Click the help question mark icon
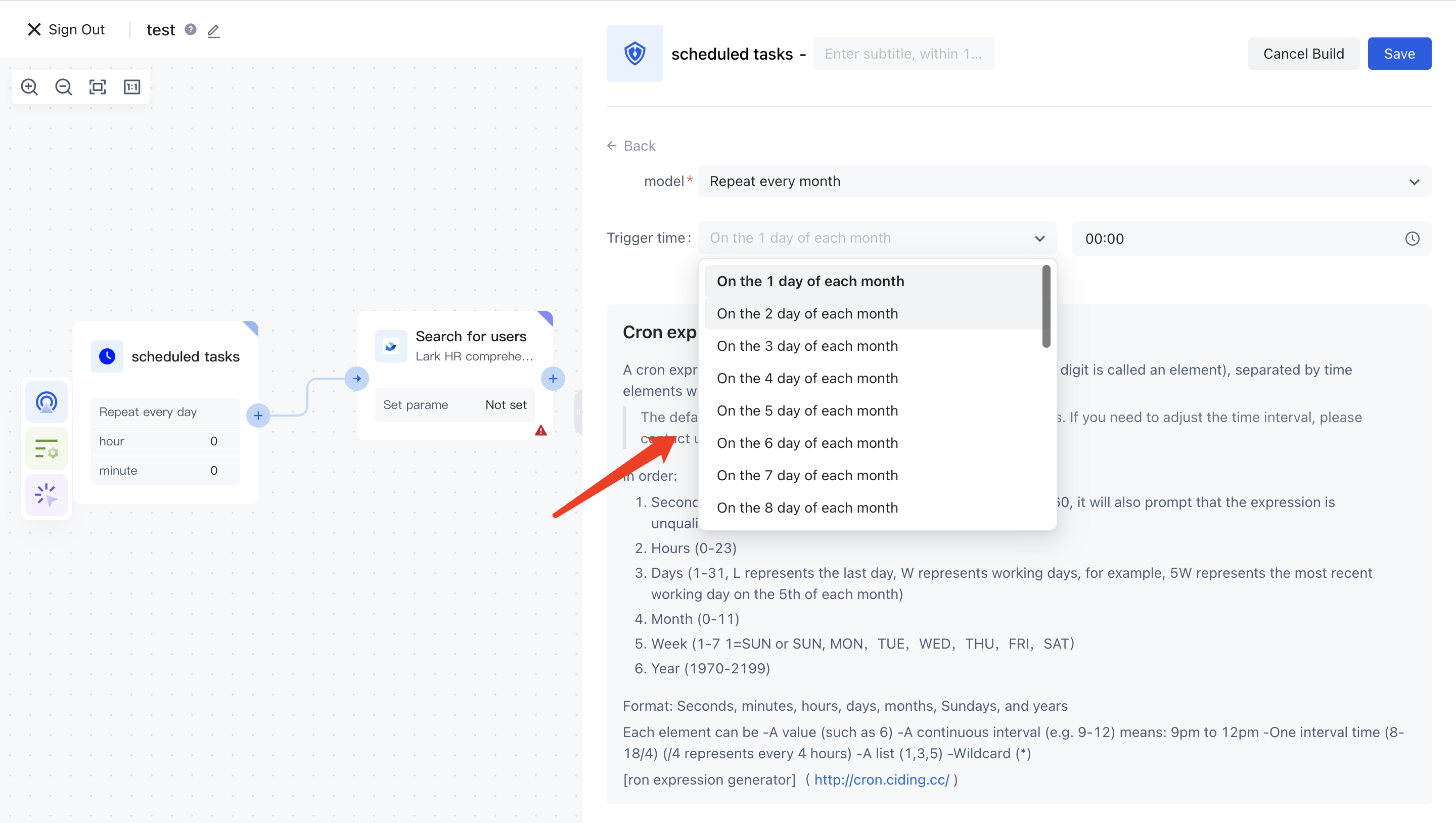Viewport: 1456px width, 823px height. [191, 29]
